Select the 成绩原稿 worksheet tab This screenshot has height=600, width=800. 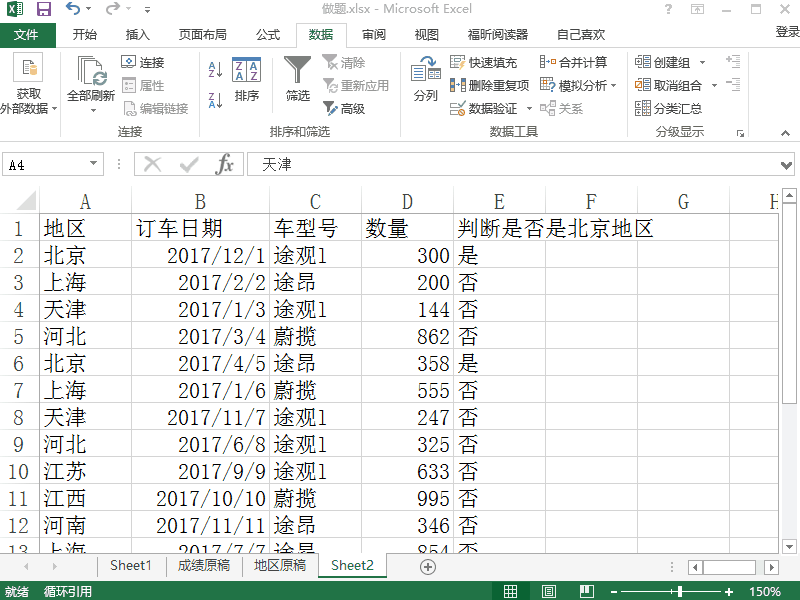click(x=204, y=565)
